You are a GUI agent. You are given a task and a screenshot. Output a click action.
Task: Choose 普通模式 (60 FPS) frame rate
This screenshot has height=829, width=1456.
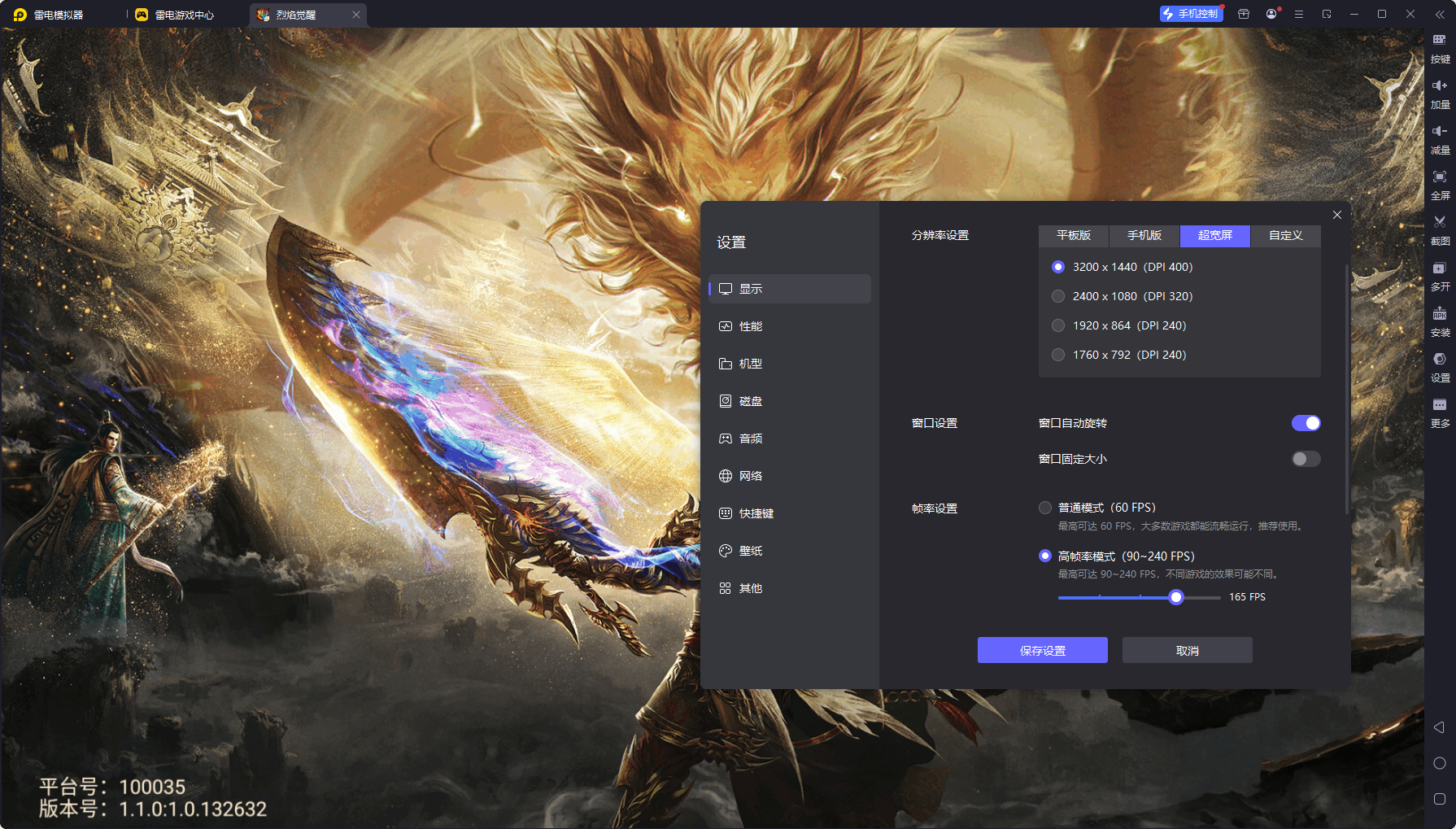[x=1045, y=508]
